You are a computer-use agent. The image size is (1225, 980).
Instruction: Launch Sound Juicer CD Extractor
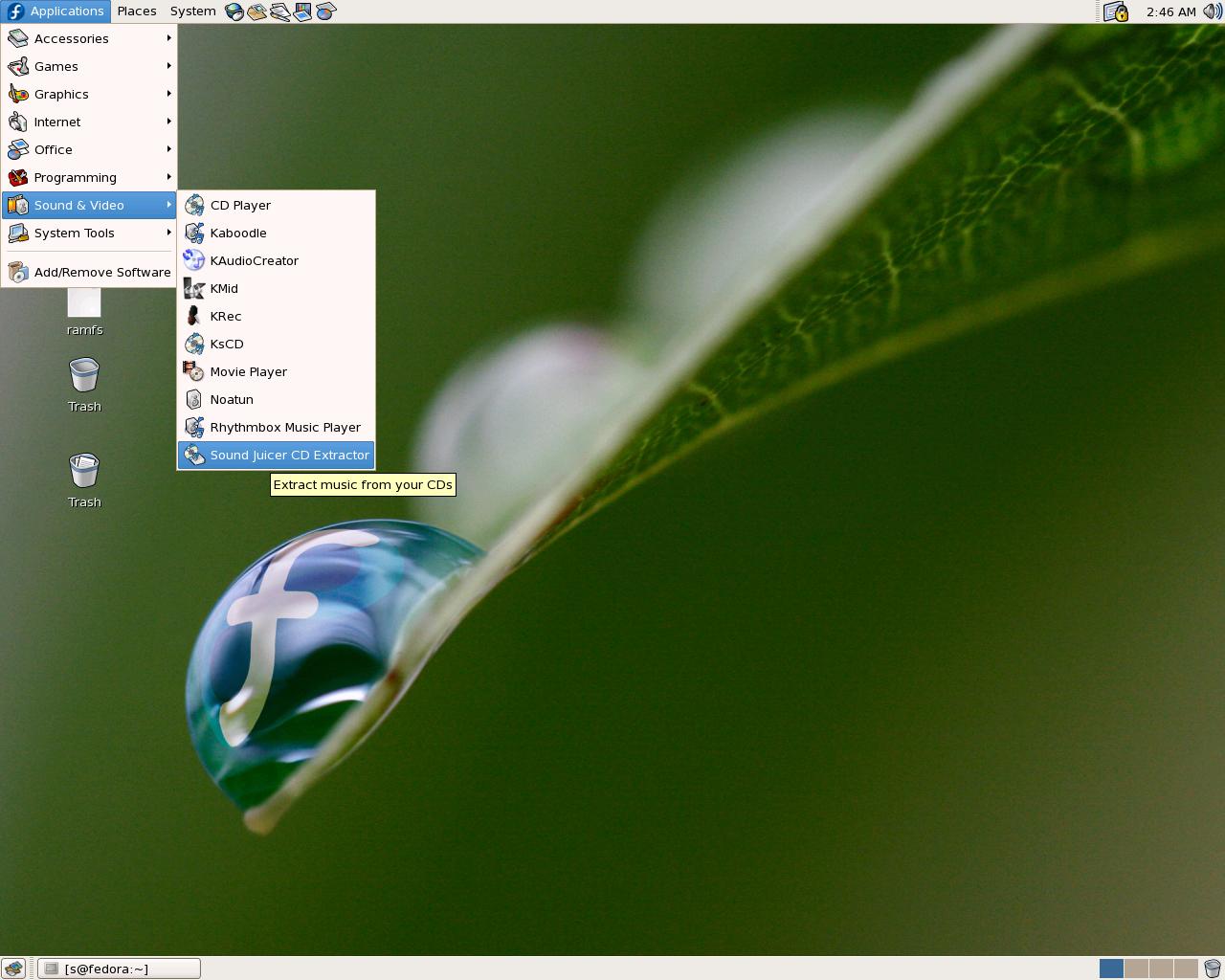coord(276,455)
